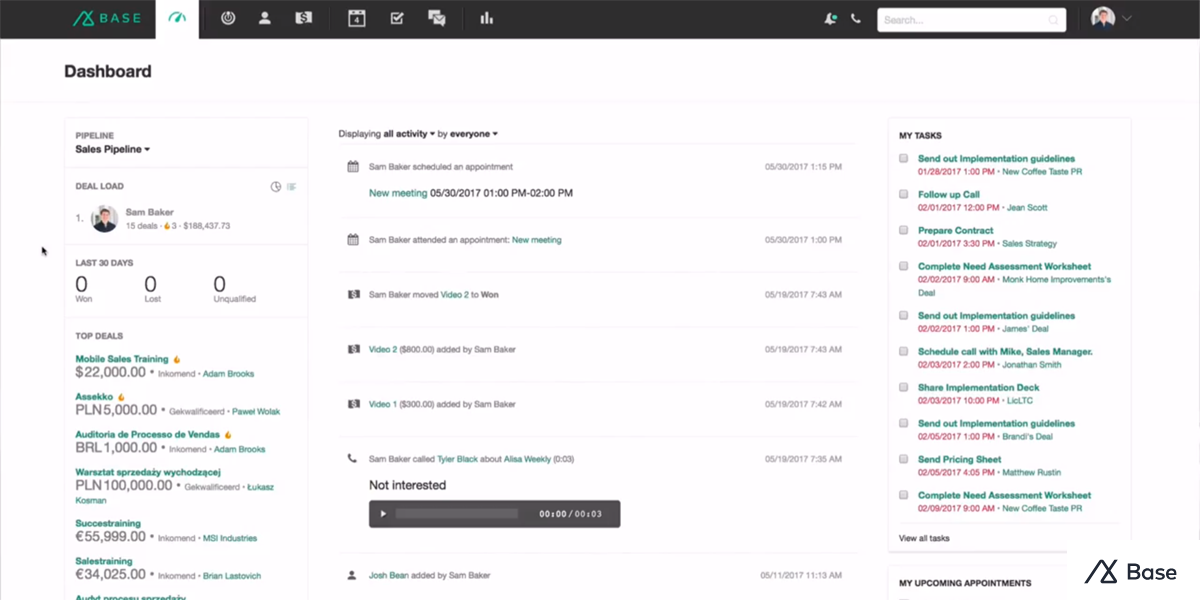Open Tasks via the checkmark icon
The image size is (1200, 600).
pyautogui.click(x=397, y=18)
